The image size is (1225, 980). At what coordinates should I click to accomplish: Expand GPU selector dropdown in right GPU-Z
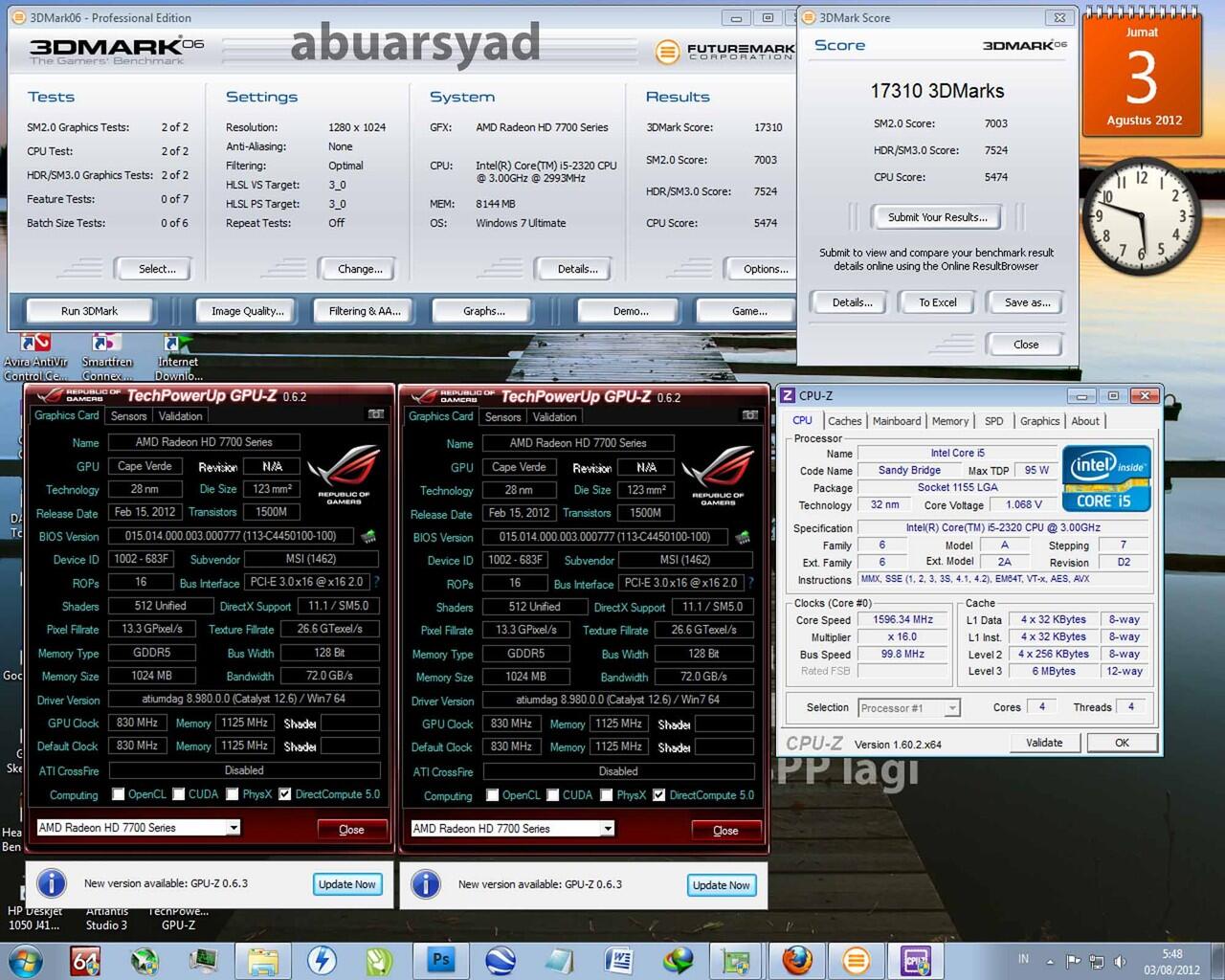click(608, 829)
